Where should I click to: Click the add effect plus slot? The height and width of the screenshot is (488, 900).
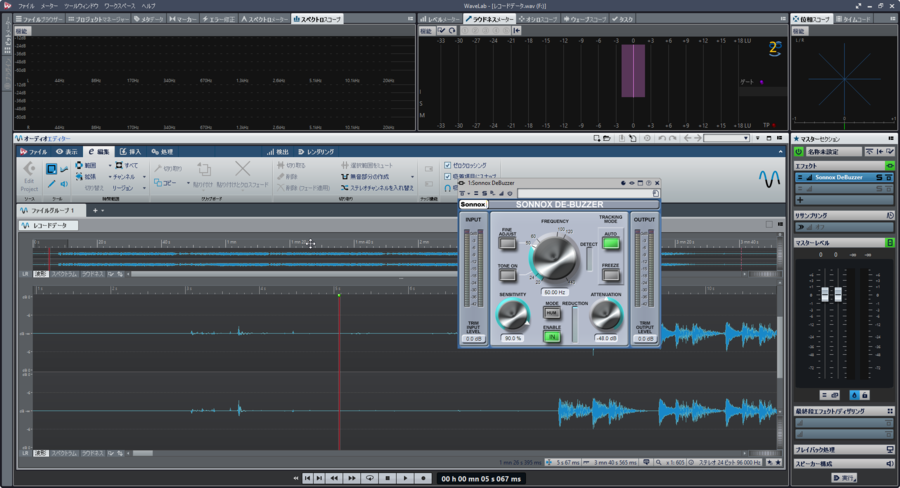(x=844, y=200)
